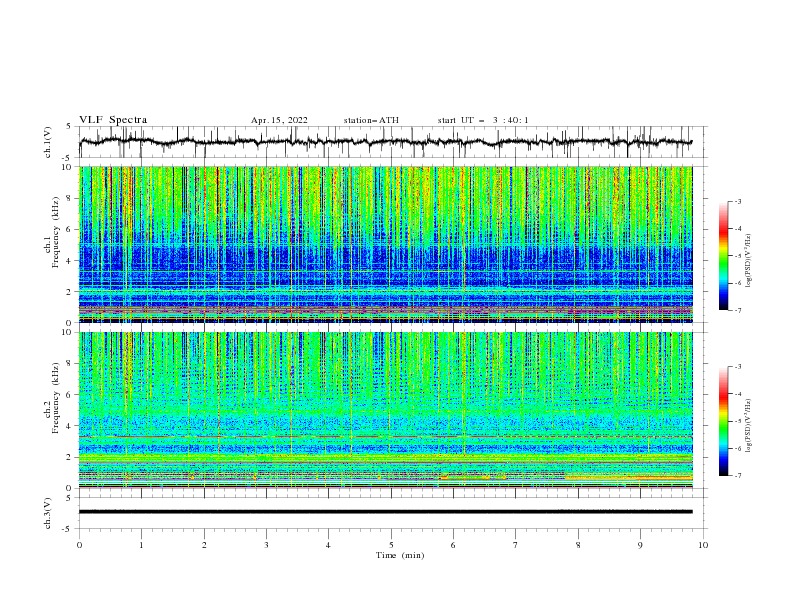Viewport: 792px width, 612px height.
Task: Click time axis tick label "4"
Action: [x=328, y=545]
